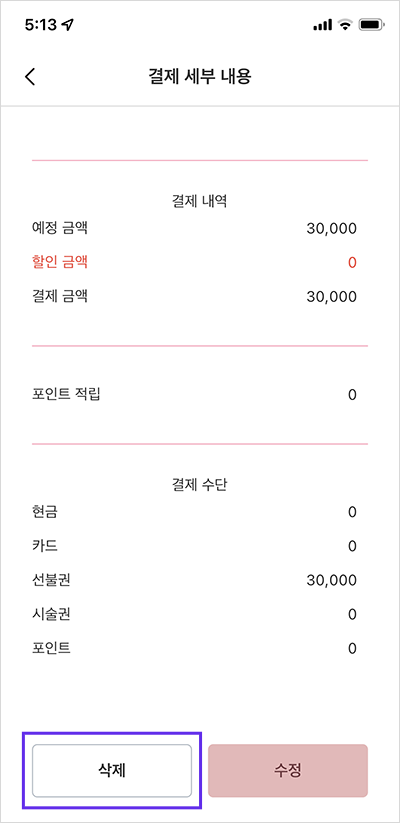Tap the 결제 금액 label
The height and width of the screenshot is (823, 400).
60,296
